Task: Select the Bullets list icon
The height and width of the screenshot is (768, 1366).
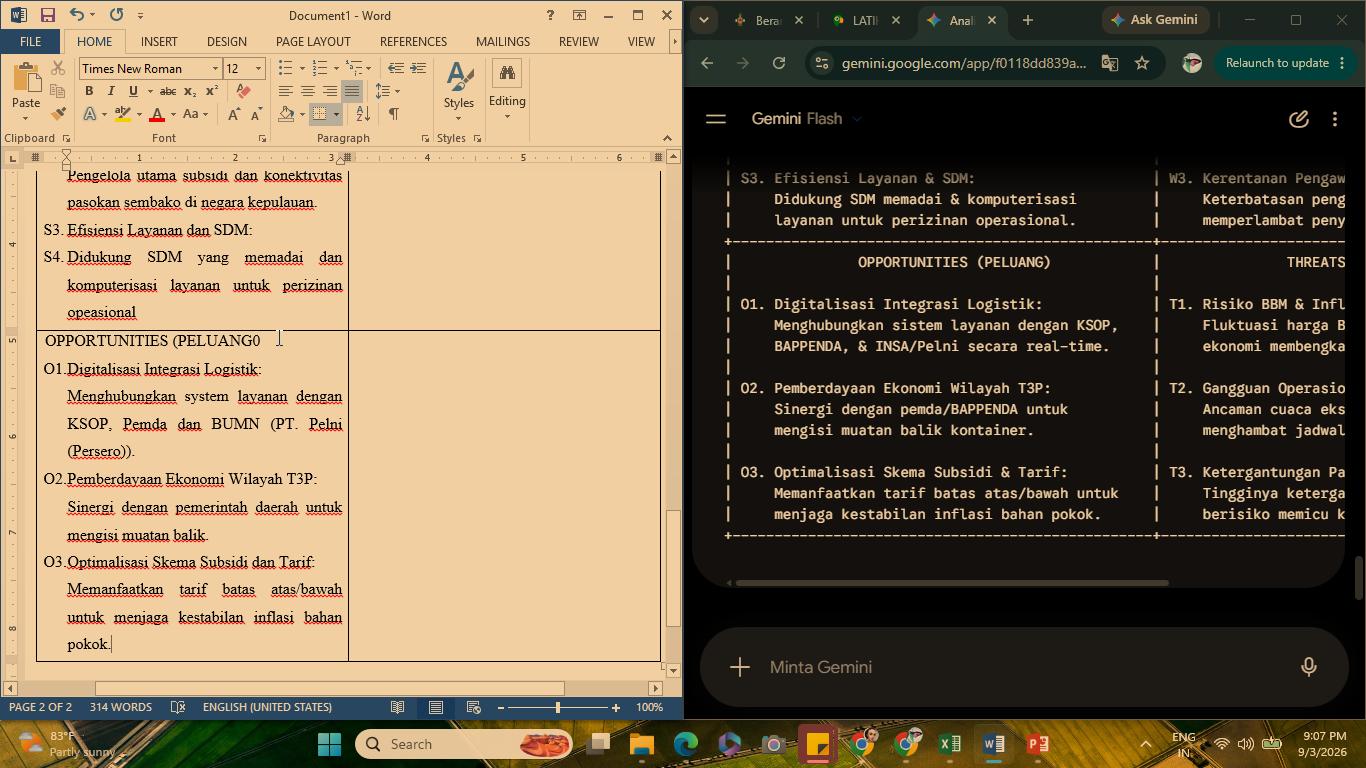Action: click(285, 68)
